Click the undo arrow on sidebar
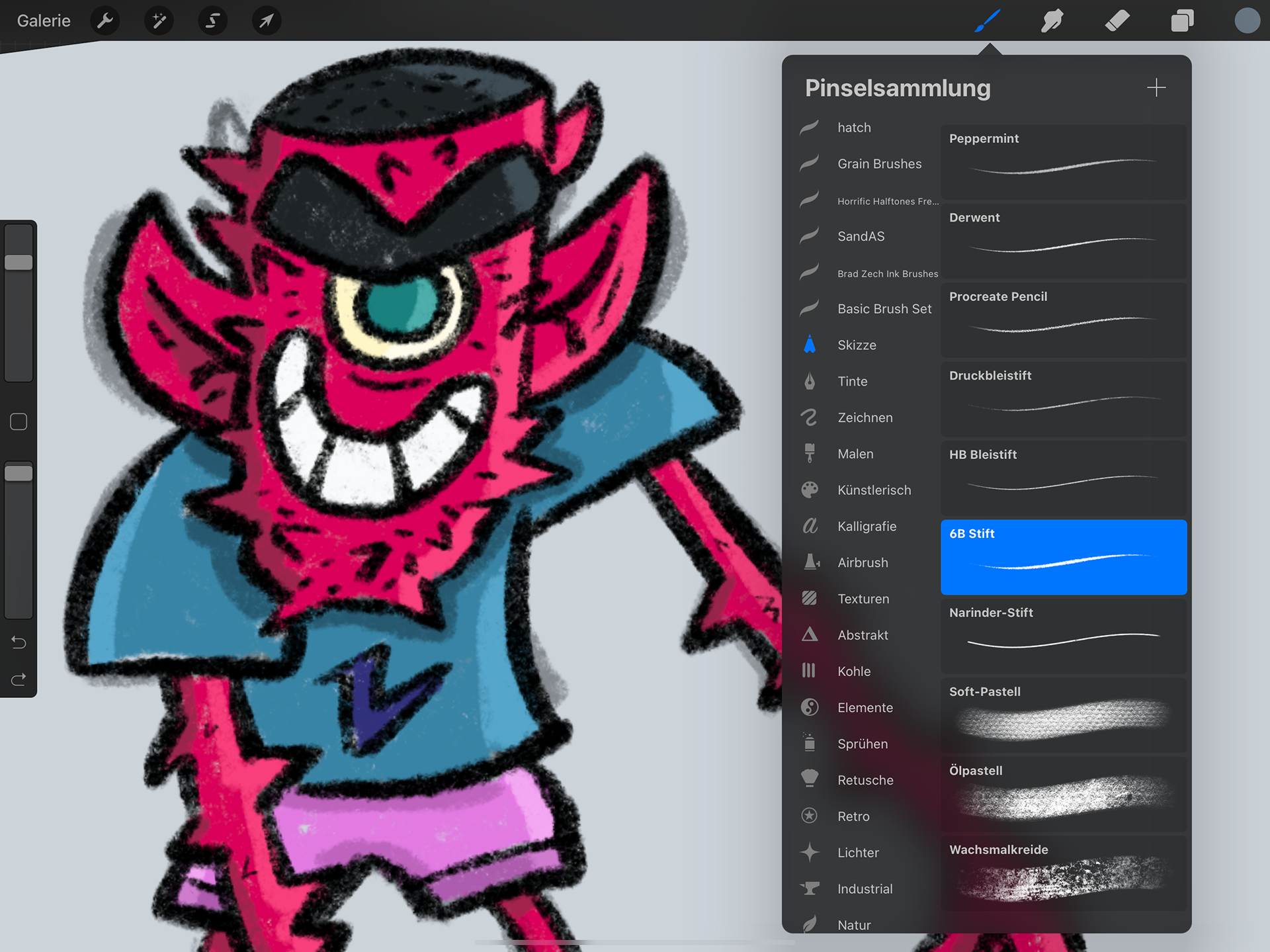 [x=19, y=642]
